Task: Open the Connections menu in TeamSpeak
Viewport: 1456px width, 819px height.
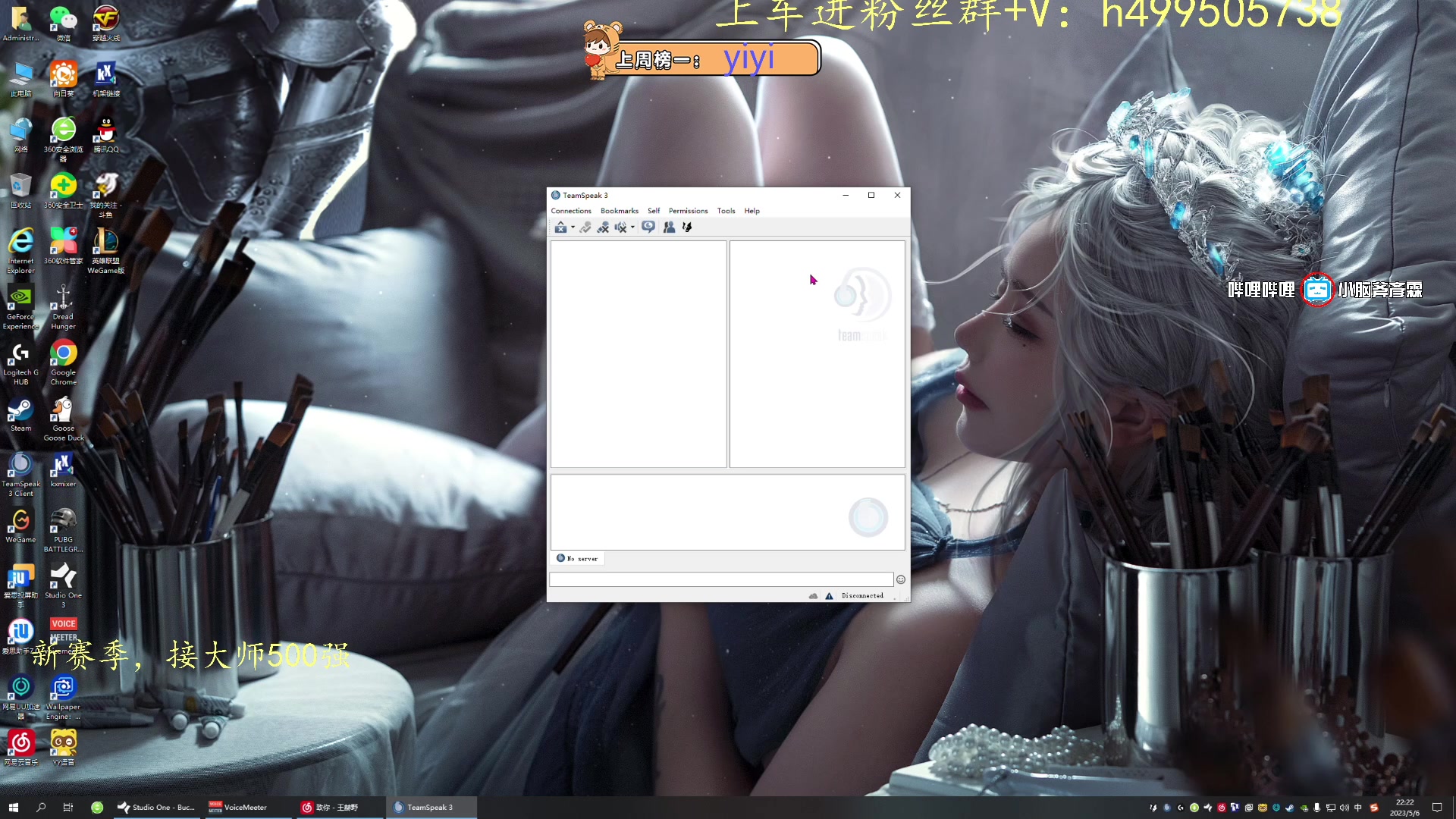Action: (570, 211)
